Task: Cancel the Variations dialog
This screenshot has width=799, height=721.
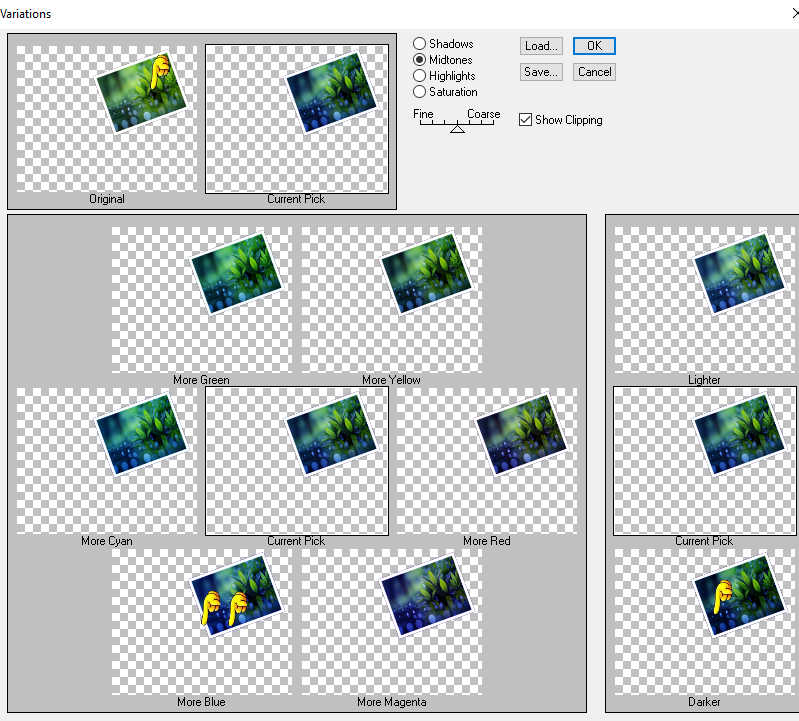Action: click(594, 72)
